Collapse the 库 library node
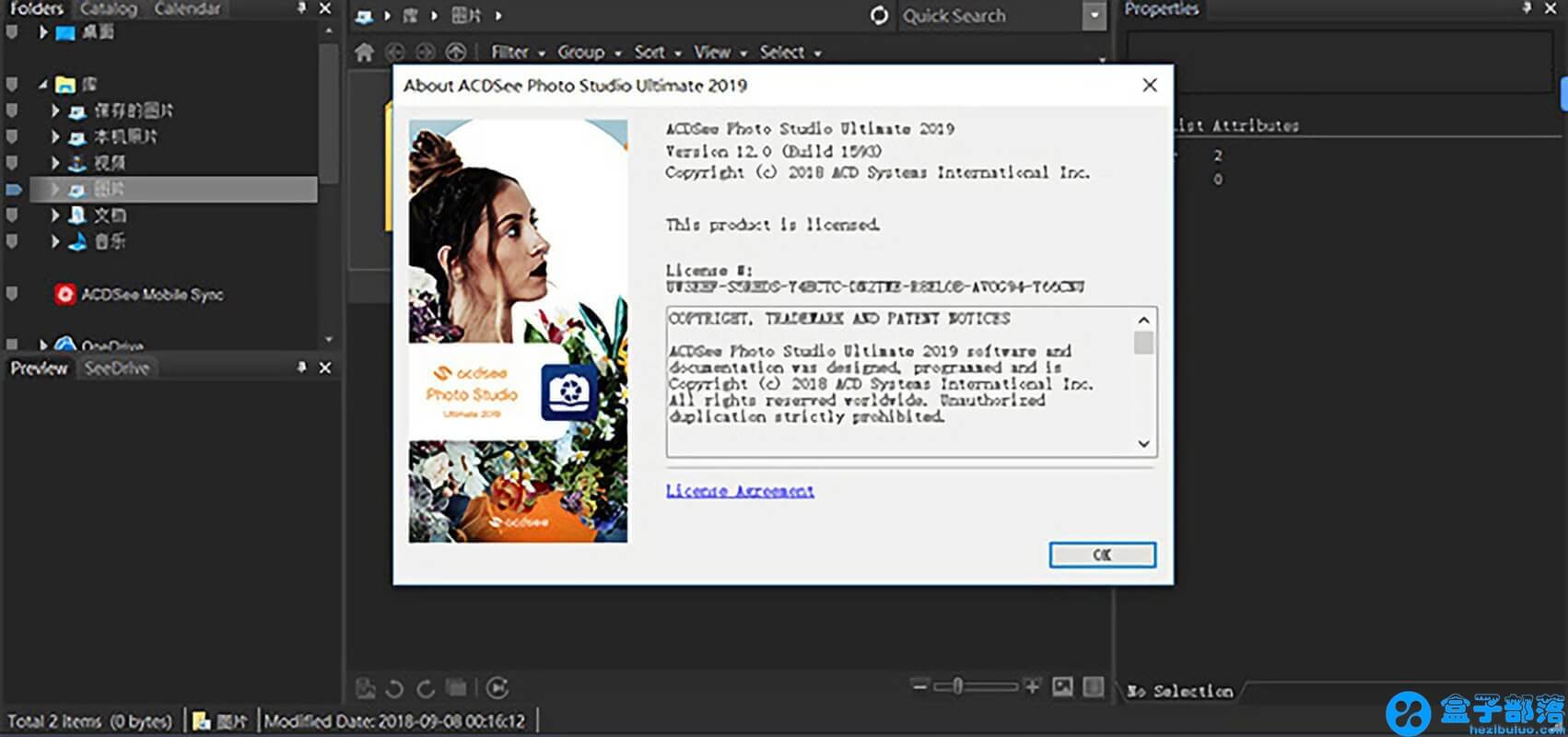The width and height of the screenshot is (1568, 737). tap(42, 85)
